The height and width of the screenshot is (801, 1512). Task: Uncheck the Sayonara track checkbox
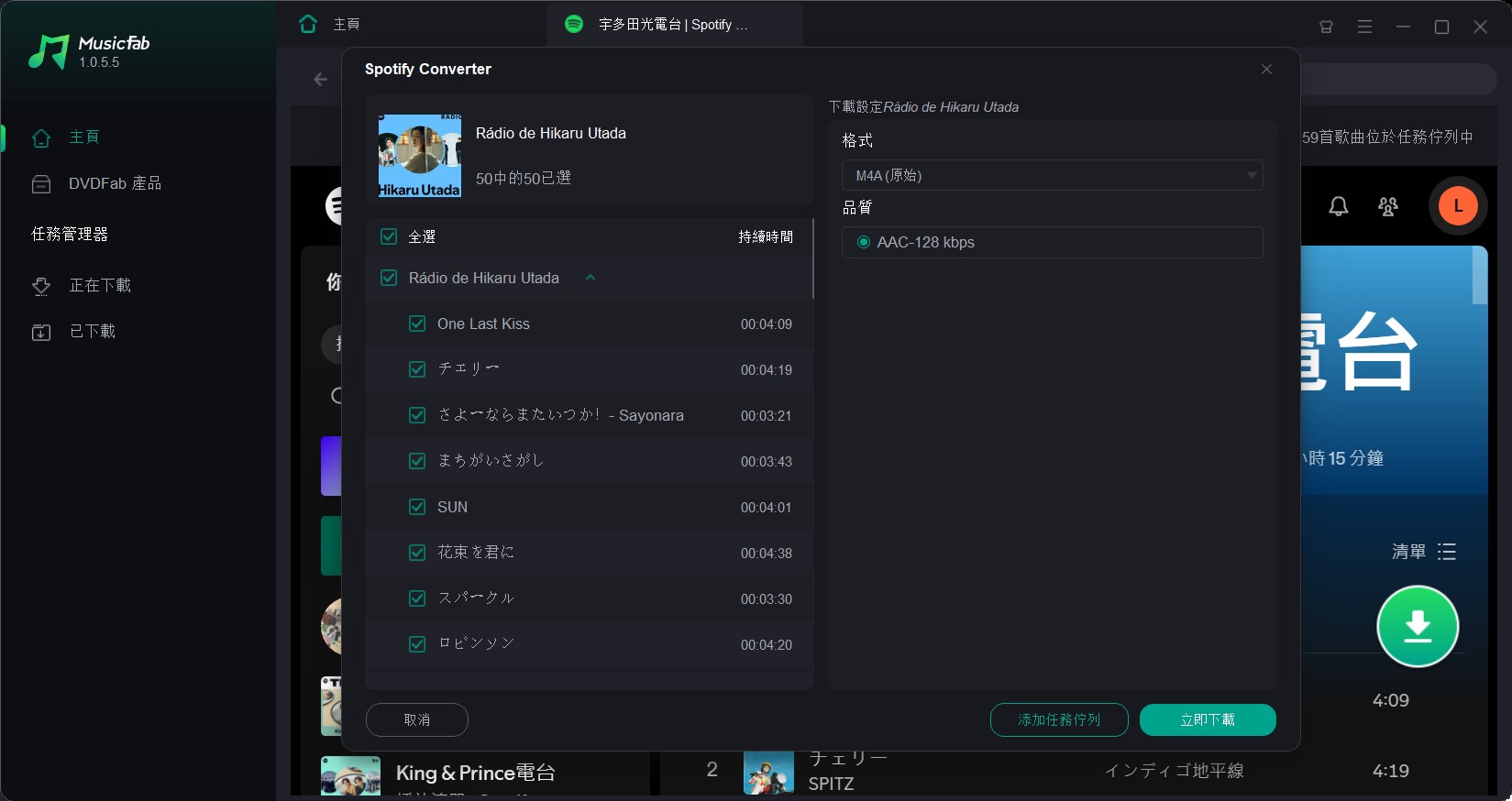(417, 415)
